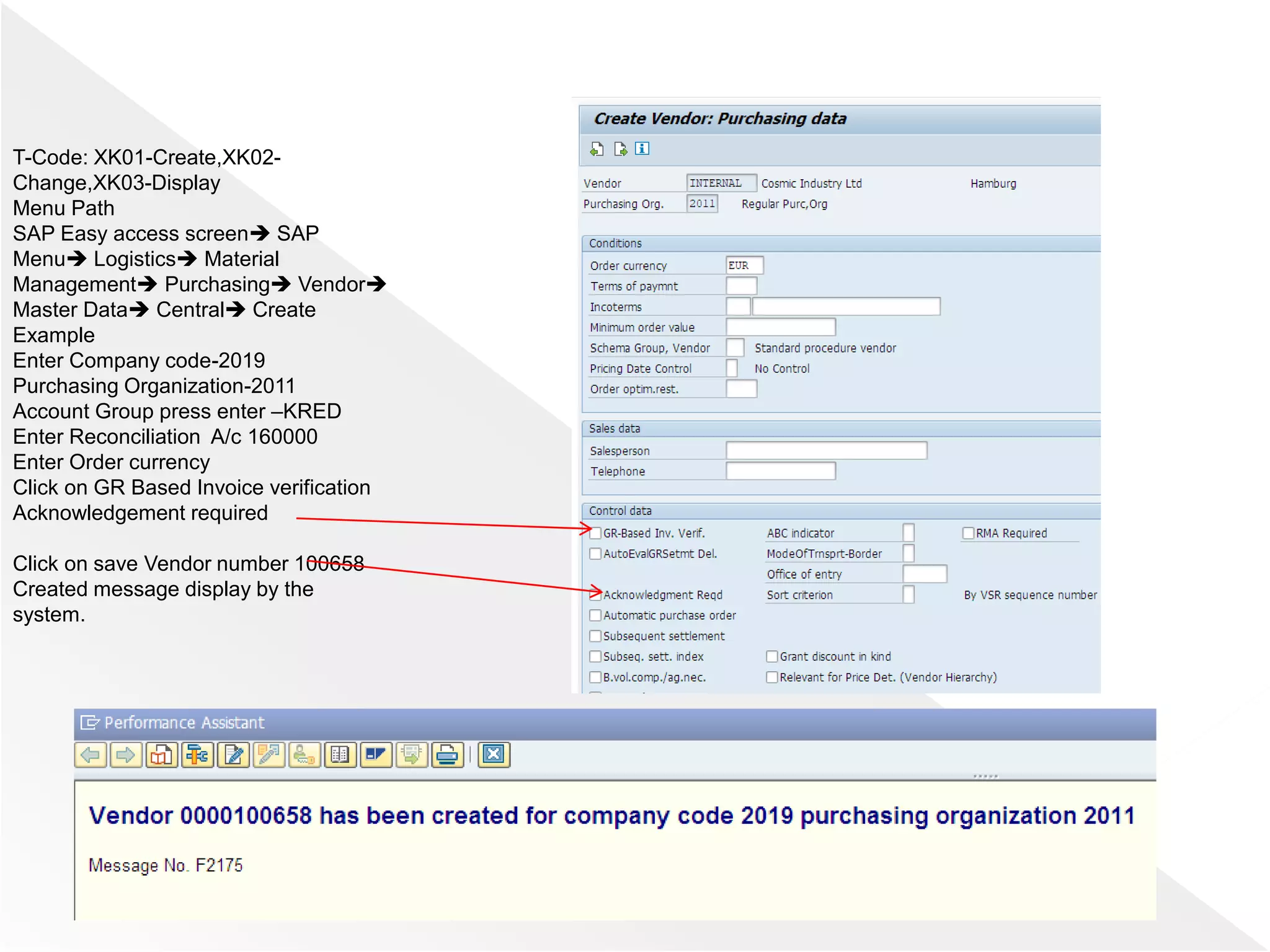Screen dimensions: 1270x952
Task: Click the blue information icon
Action: click(642, 149)
